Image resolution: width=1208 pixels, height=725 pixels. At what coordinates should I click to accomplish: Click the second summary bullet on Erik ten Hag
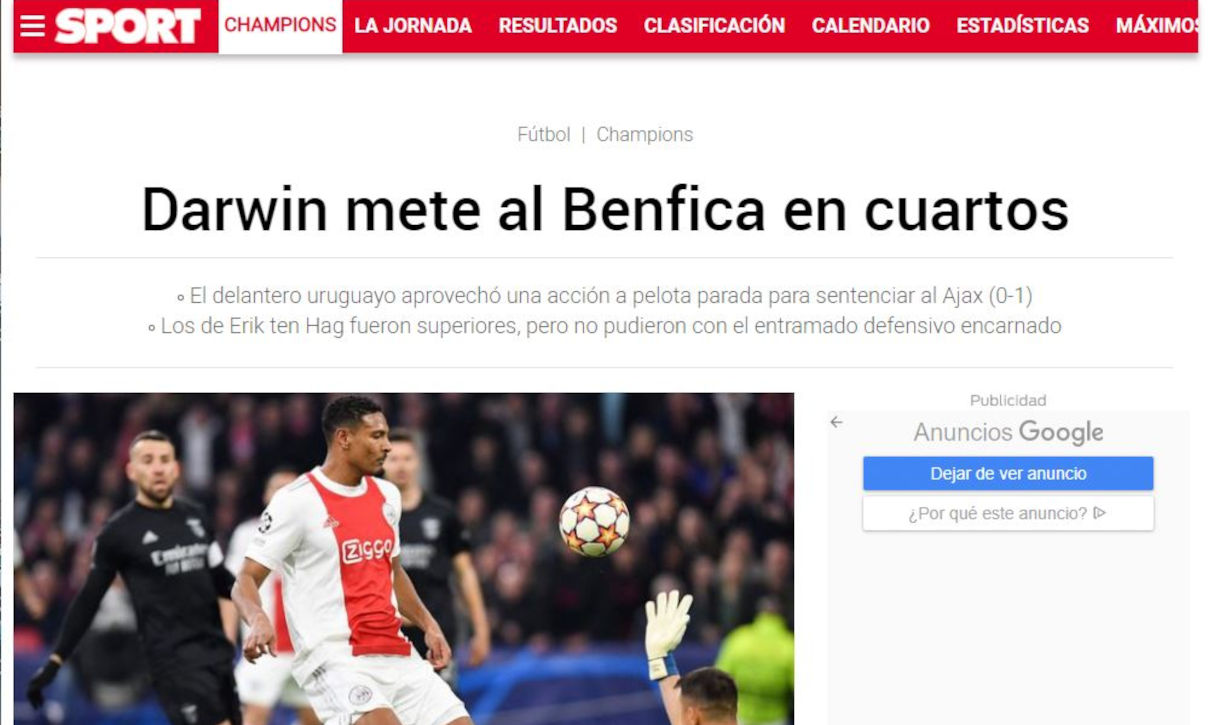click(x=604, y=326)
